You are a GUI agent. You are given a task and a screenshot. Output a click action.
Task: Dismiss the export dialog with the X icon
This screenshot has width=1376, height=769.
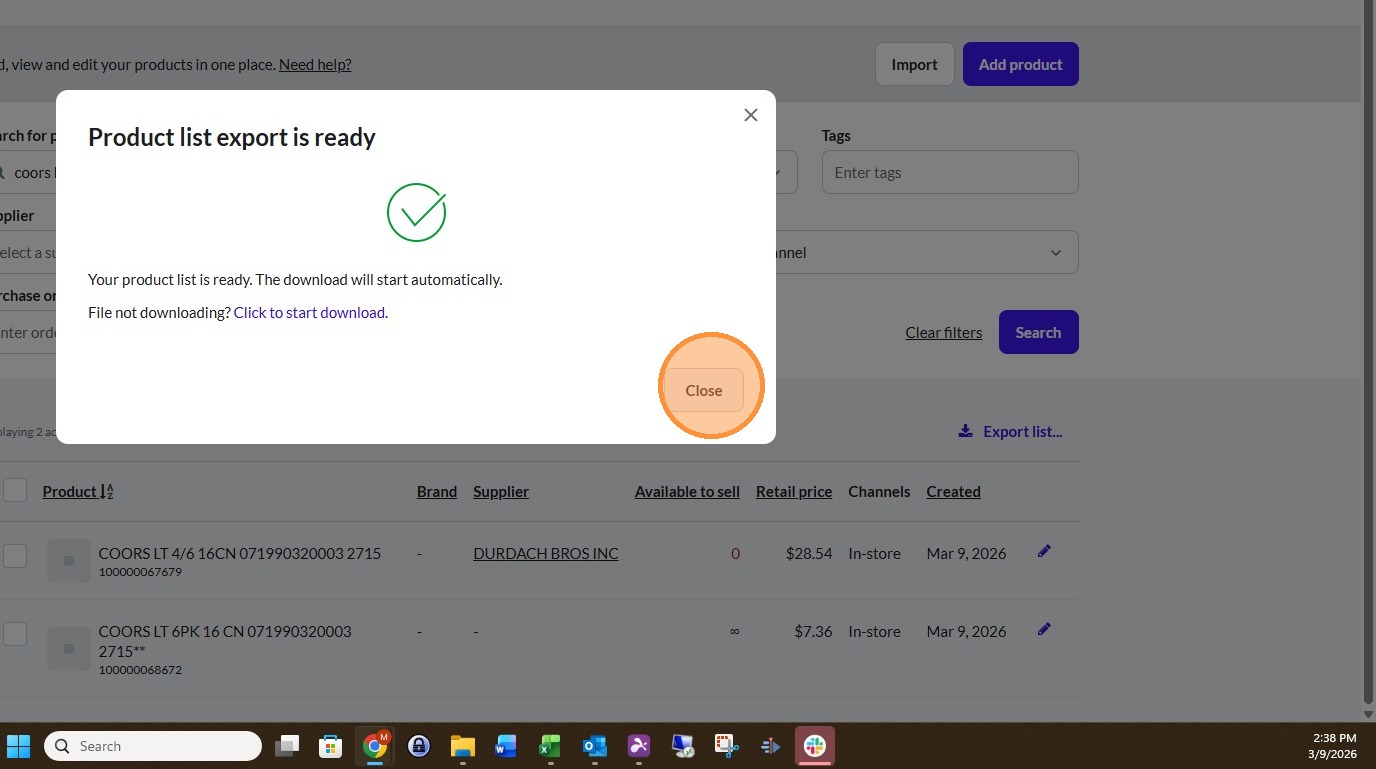click(751, 115)
